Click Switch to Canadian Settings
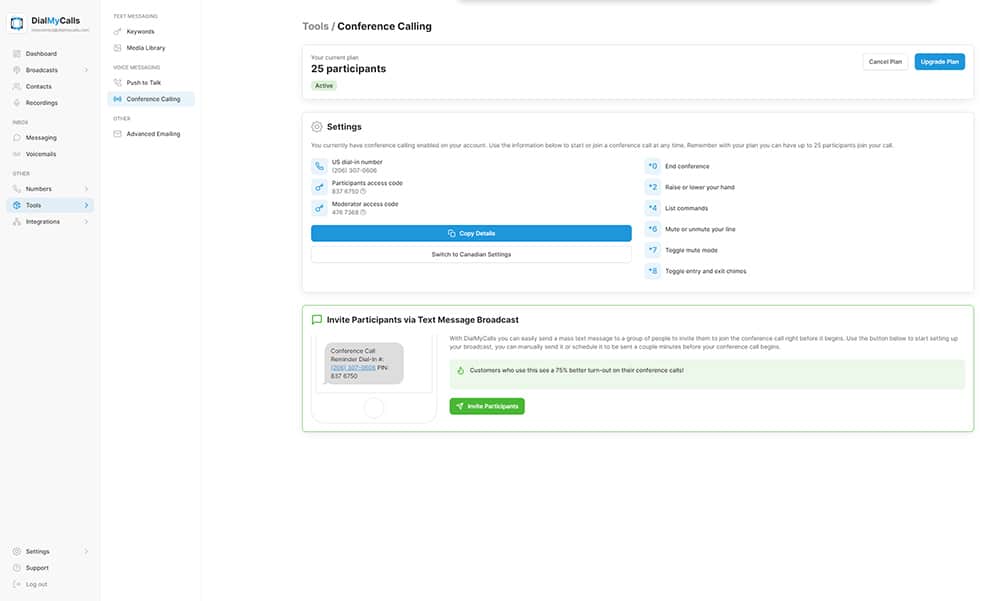This screenshot has width=1000, height=601. (471, 254)
